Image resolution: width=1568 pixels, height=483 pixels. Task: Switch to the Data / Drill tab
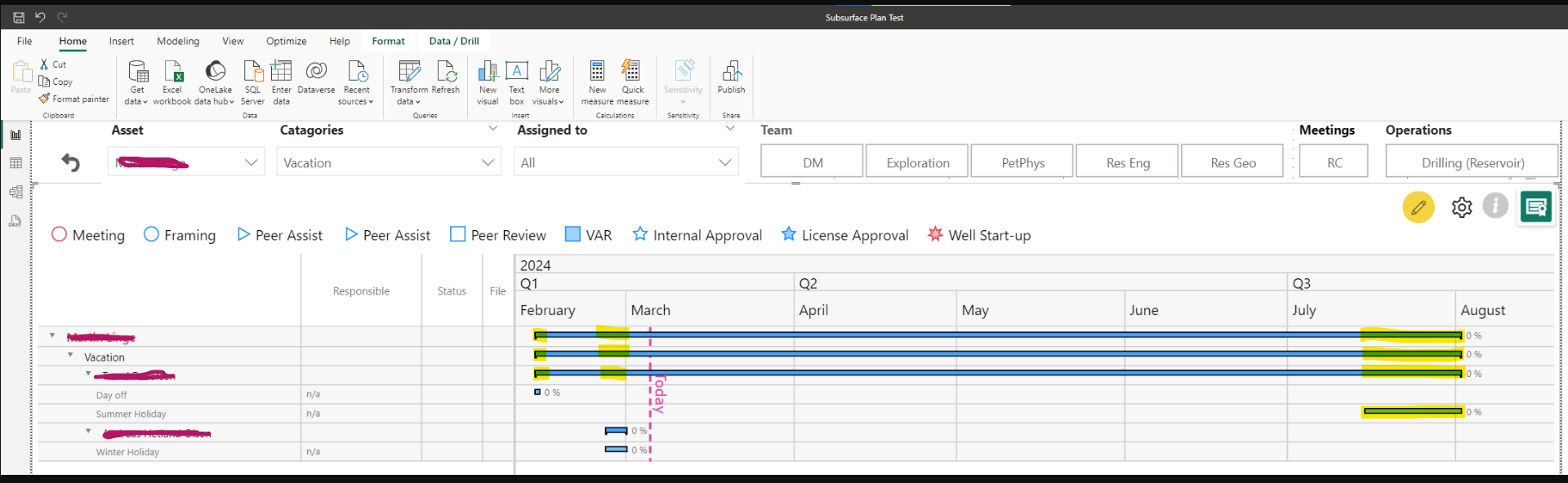454,41
